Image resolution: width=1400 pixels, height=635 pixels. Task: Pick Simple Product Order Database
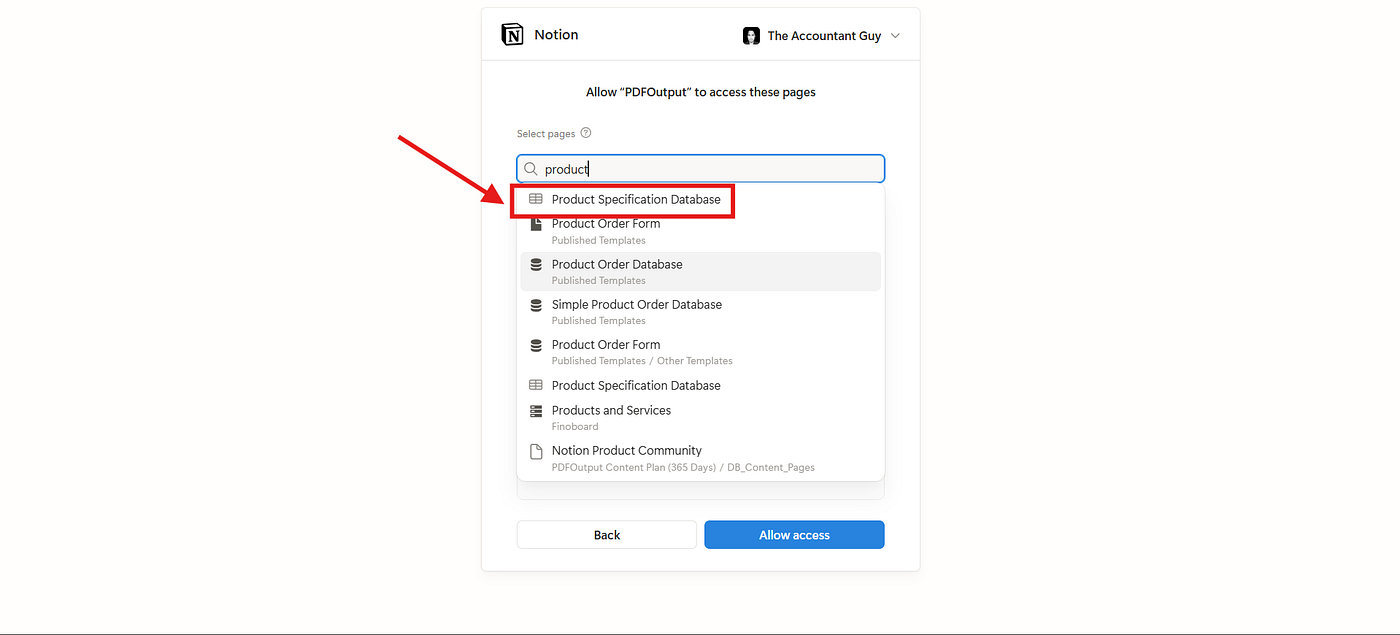(x=700, y=312)
